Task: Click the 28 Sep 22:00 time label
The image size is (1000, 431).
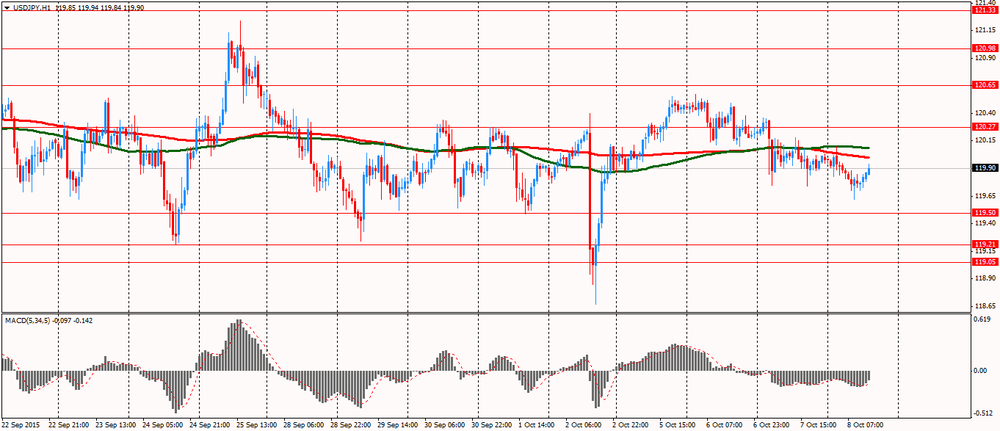Action: [349, 423]
